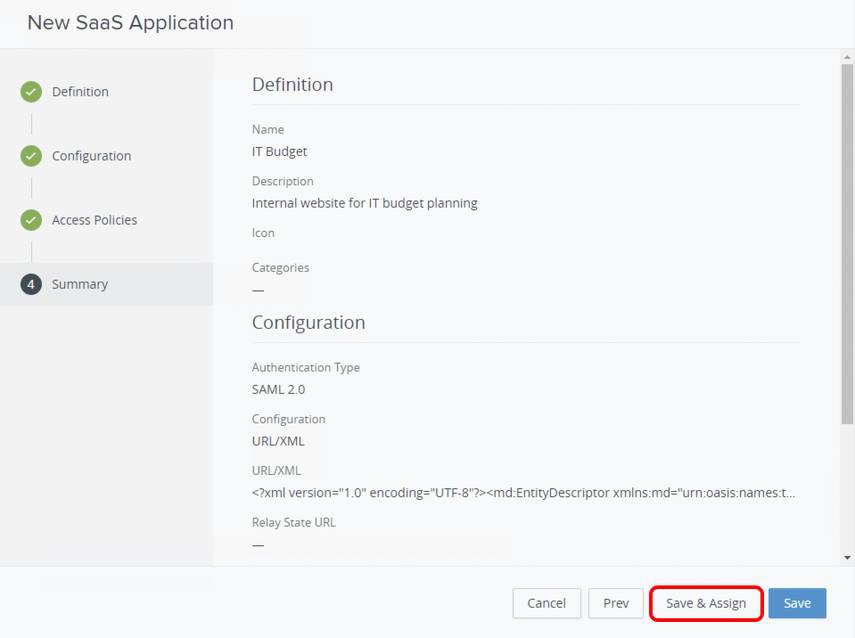Select the numbered circle for step 4

click(x=30, y=283)
